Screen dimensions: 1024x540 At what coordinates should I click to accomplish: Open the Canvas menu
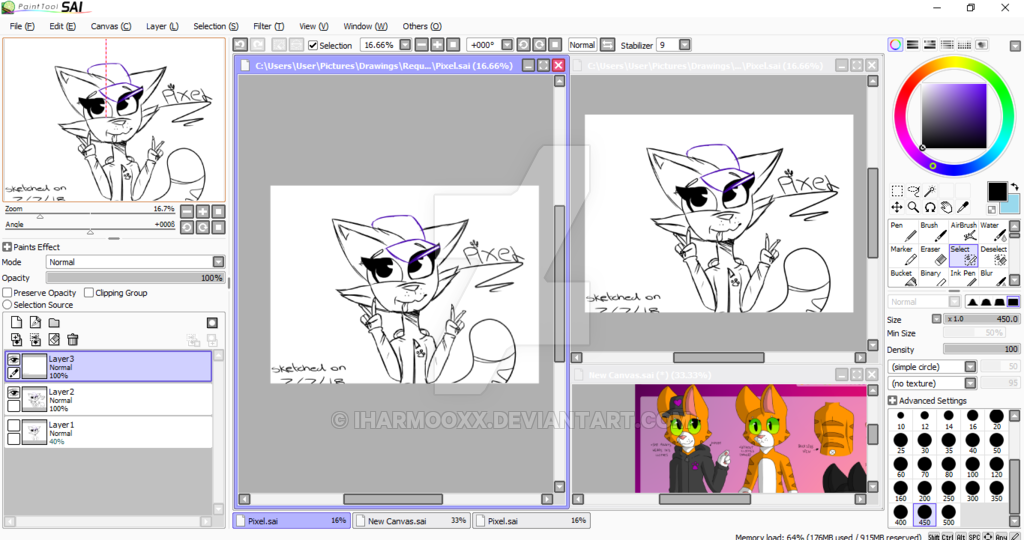[110, 26]
